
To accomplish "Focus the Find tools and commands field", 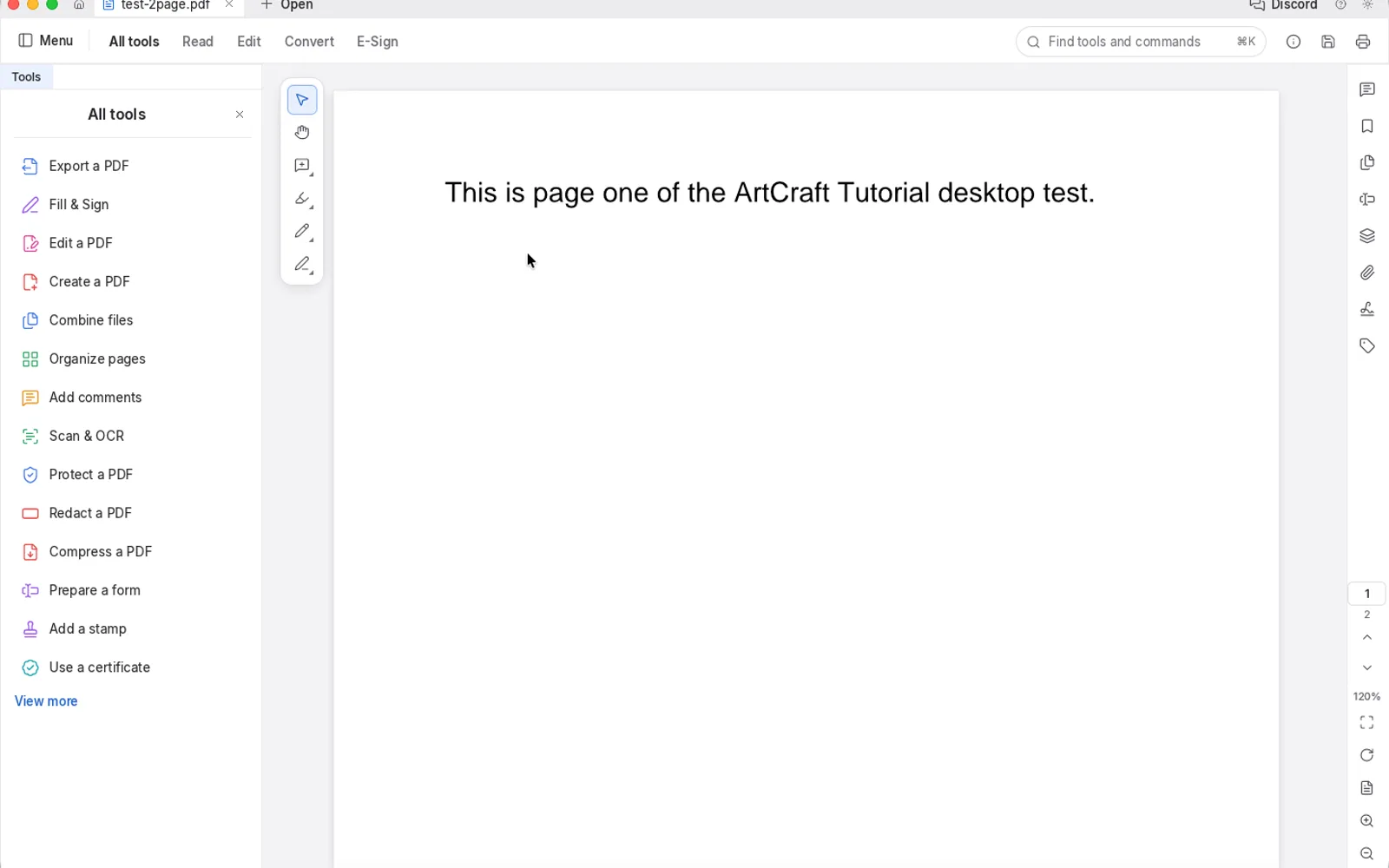I will tap(1141, 42).
